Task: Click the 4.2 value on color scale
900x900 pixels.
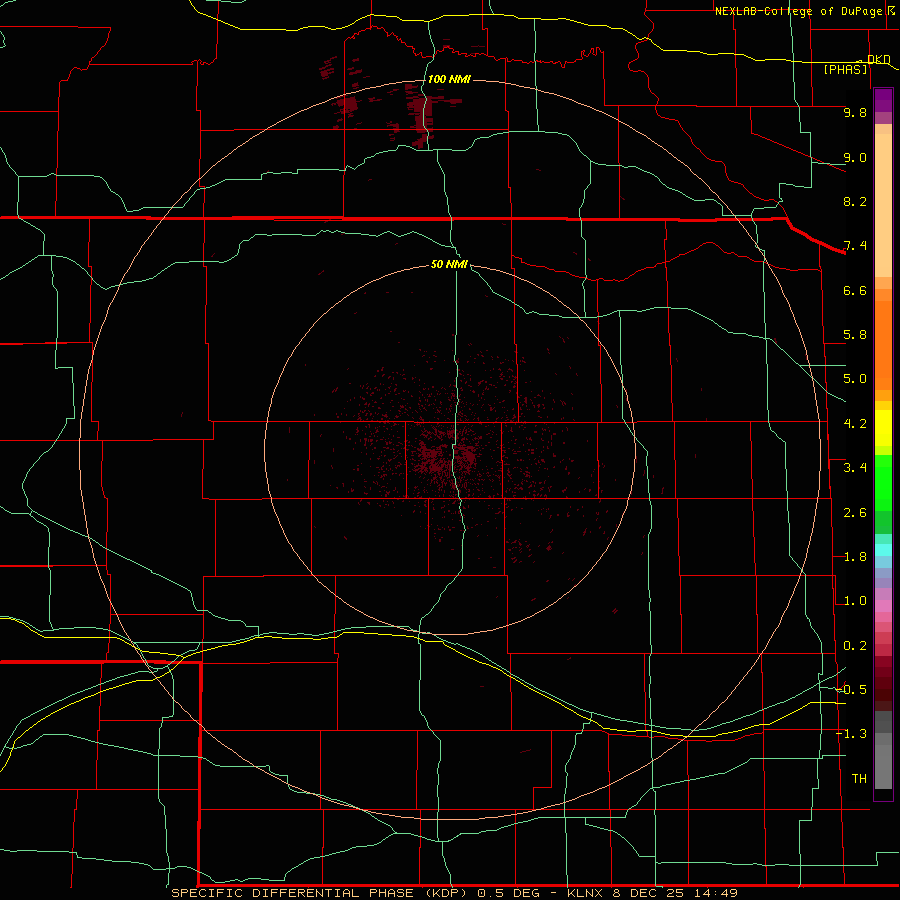Action: [x=855, y=424]
